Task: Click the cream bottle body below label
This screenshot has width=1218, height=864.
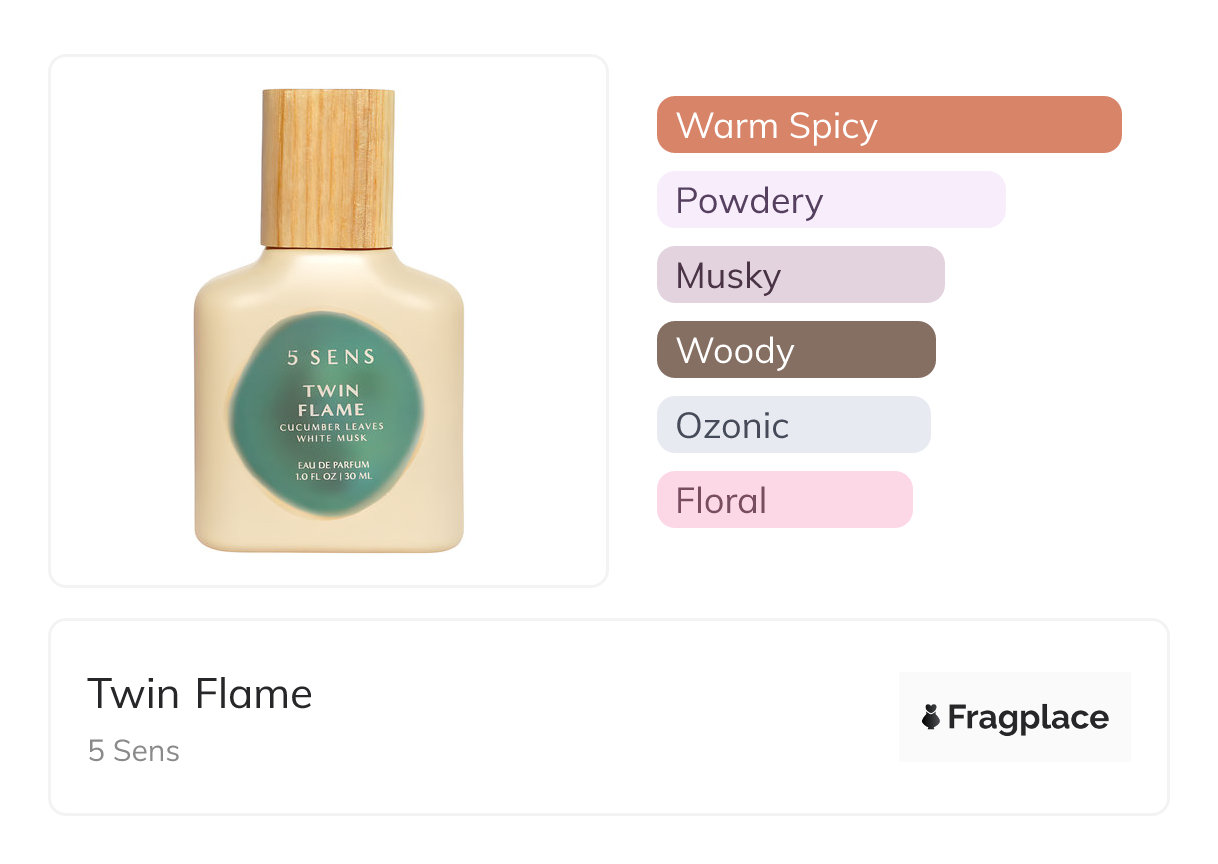Action: 330,535
